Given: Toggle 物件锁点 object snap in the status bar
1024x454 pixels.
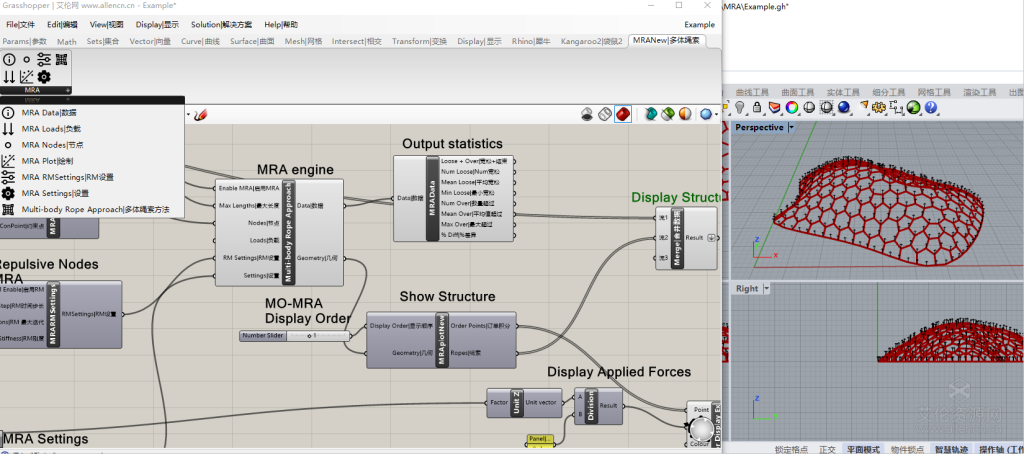Looking at the screenshot, I should click(907, 449).
